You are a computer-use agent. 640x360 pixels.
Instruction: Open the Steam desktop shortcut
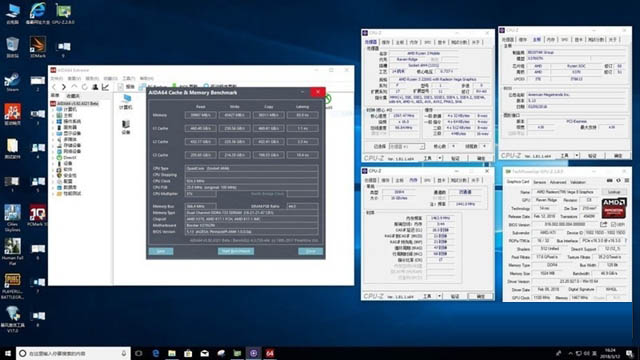[x=12, y=82]
